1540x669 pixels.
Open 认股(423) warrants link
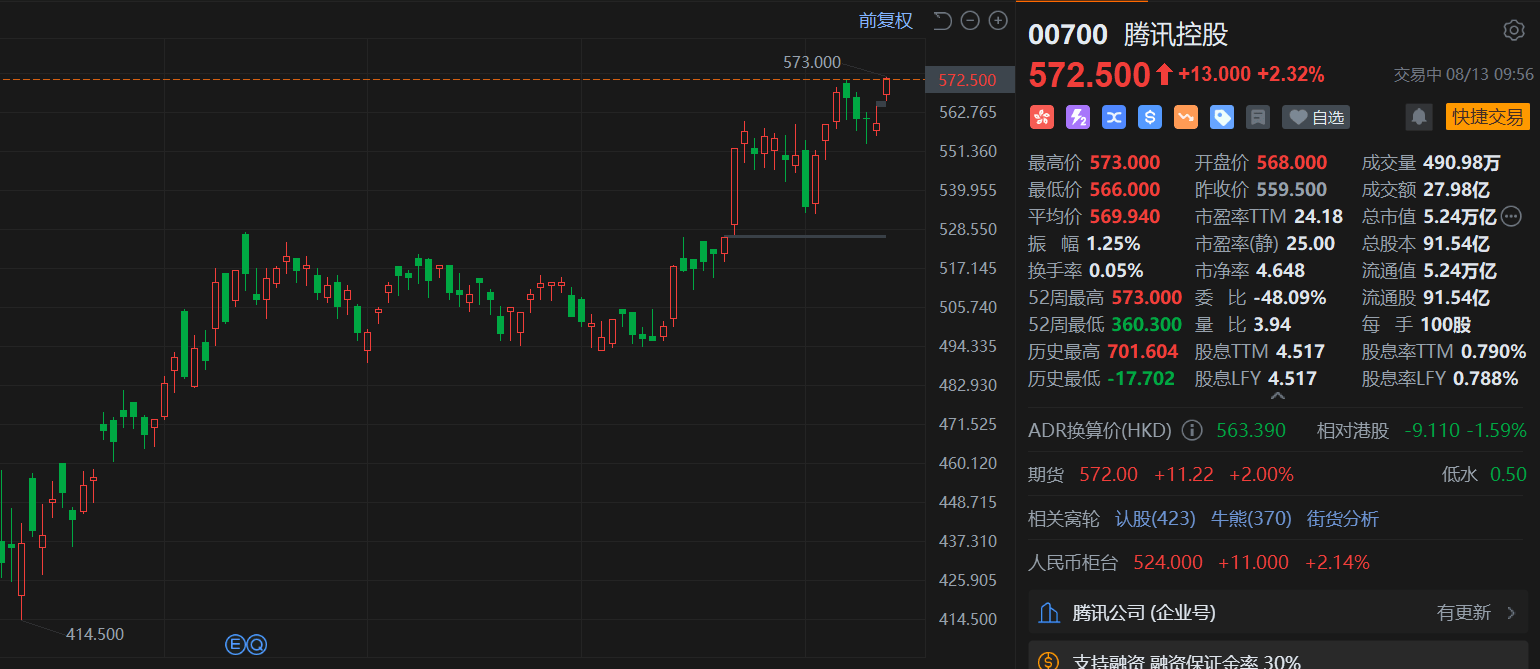click(1155, 519)
